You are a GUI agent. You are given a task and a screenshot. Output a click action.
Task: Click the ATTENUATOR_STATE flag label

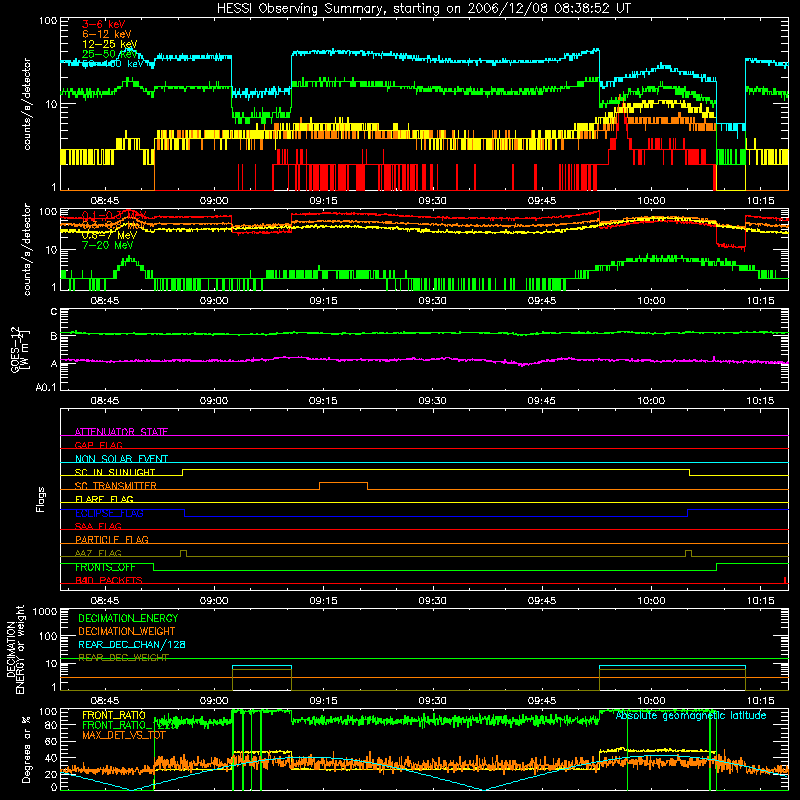[121, 432]
